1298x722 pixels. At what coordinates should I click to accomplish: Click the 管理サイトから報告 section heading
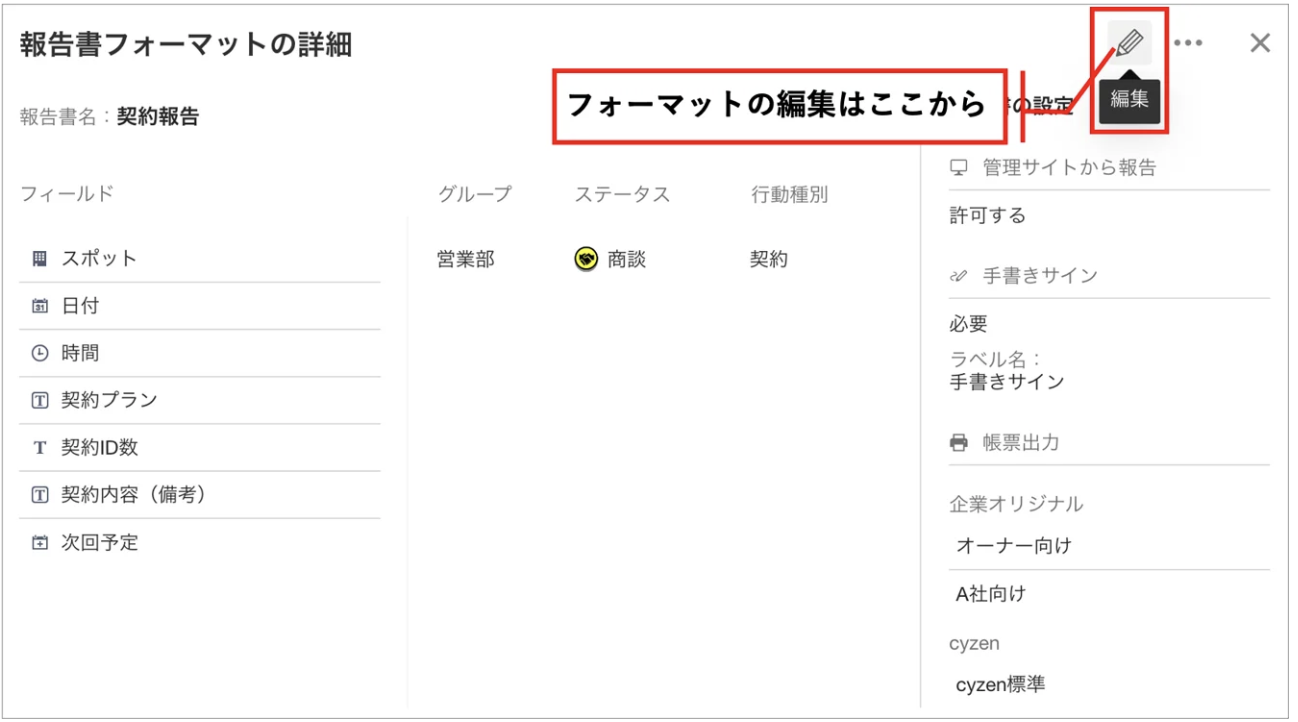(x=1069, y=167)
